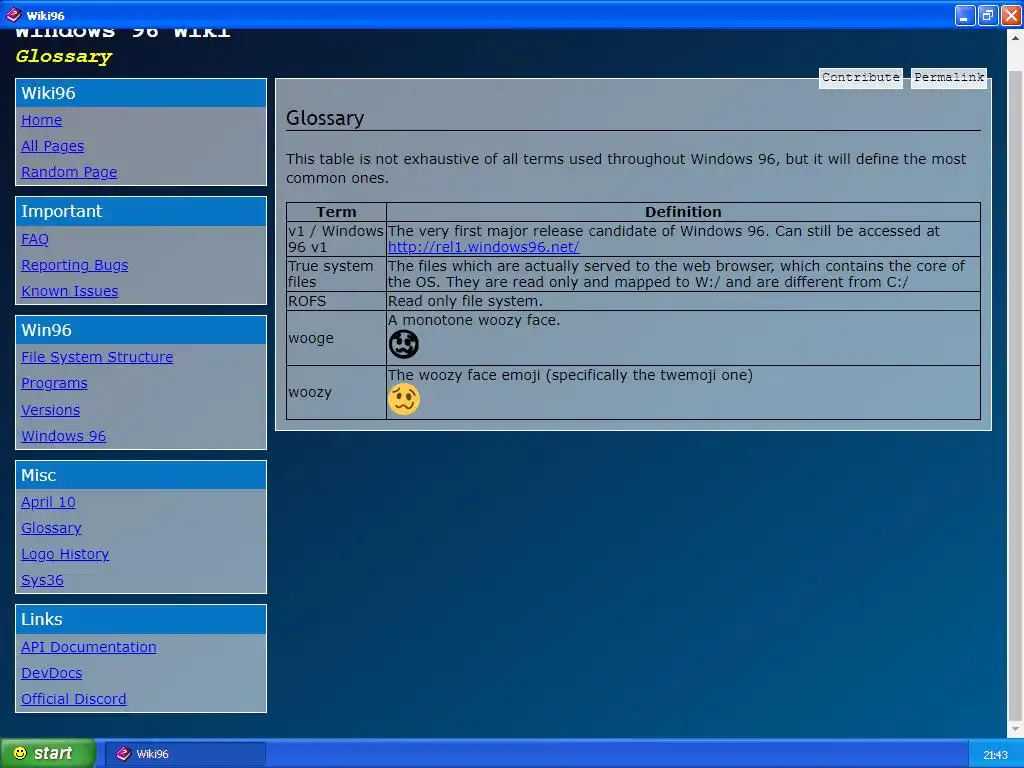
Task: Open the start menu
Action: (47, 753)
